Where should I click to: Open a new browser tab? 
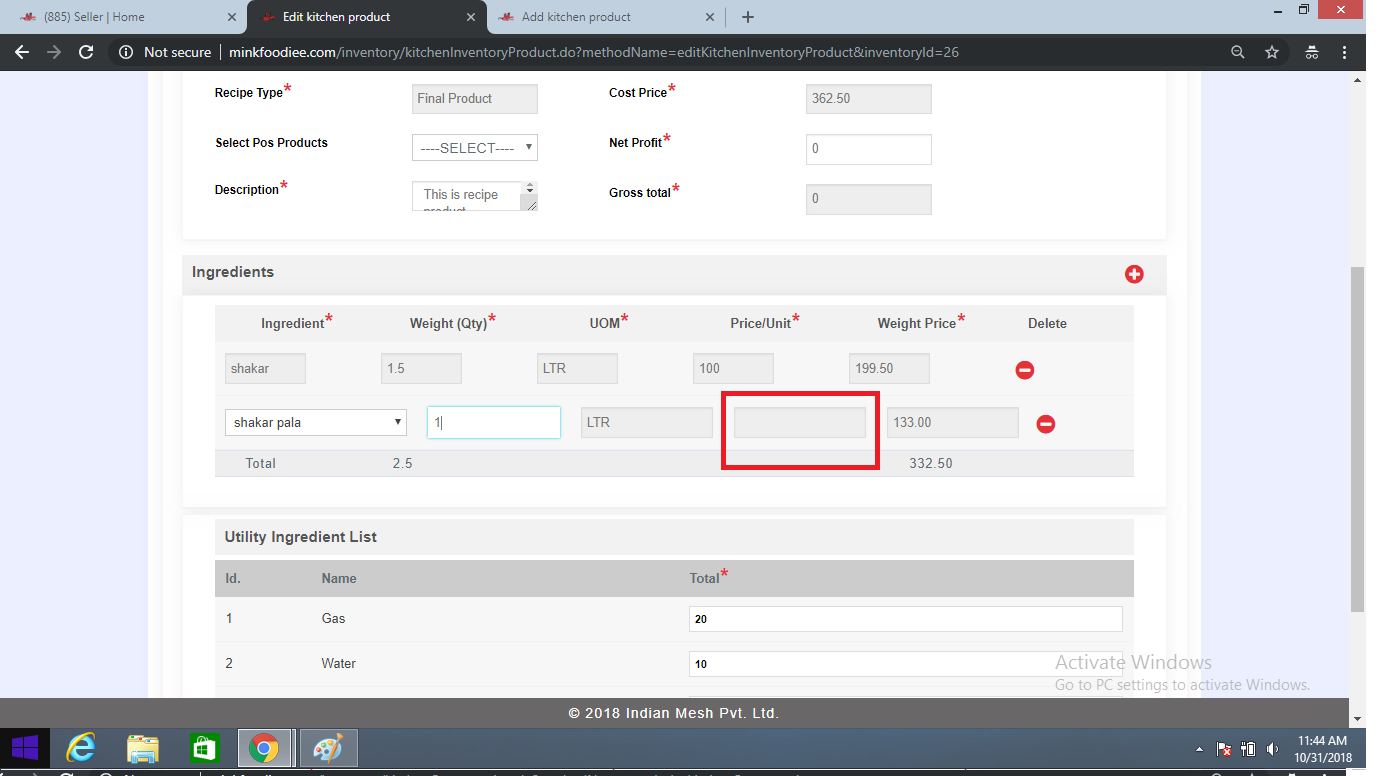pos(748,17)
